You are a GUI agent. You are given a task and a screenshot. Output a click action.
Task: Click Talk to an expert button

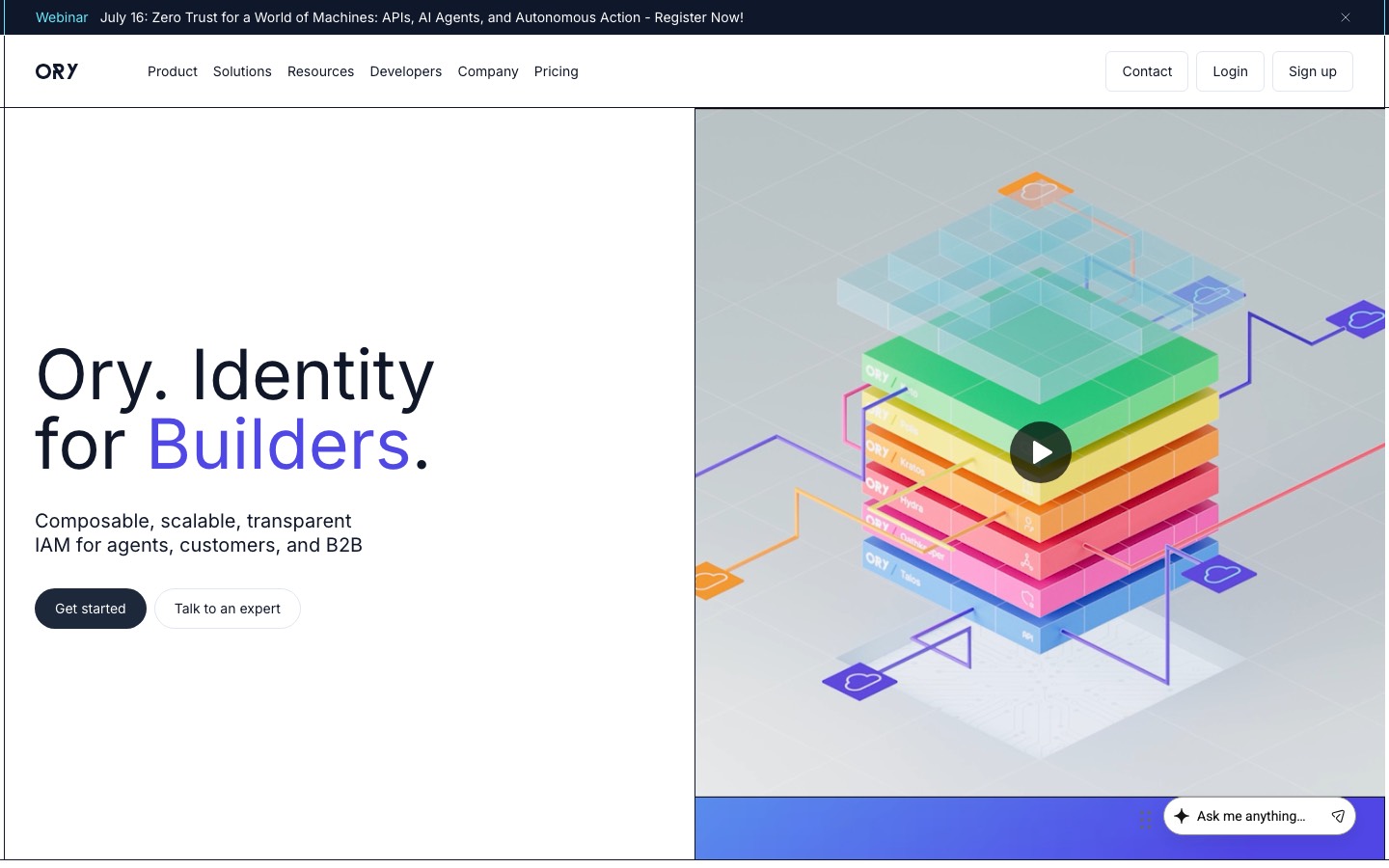pos(228,609)
